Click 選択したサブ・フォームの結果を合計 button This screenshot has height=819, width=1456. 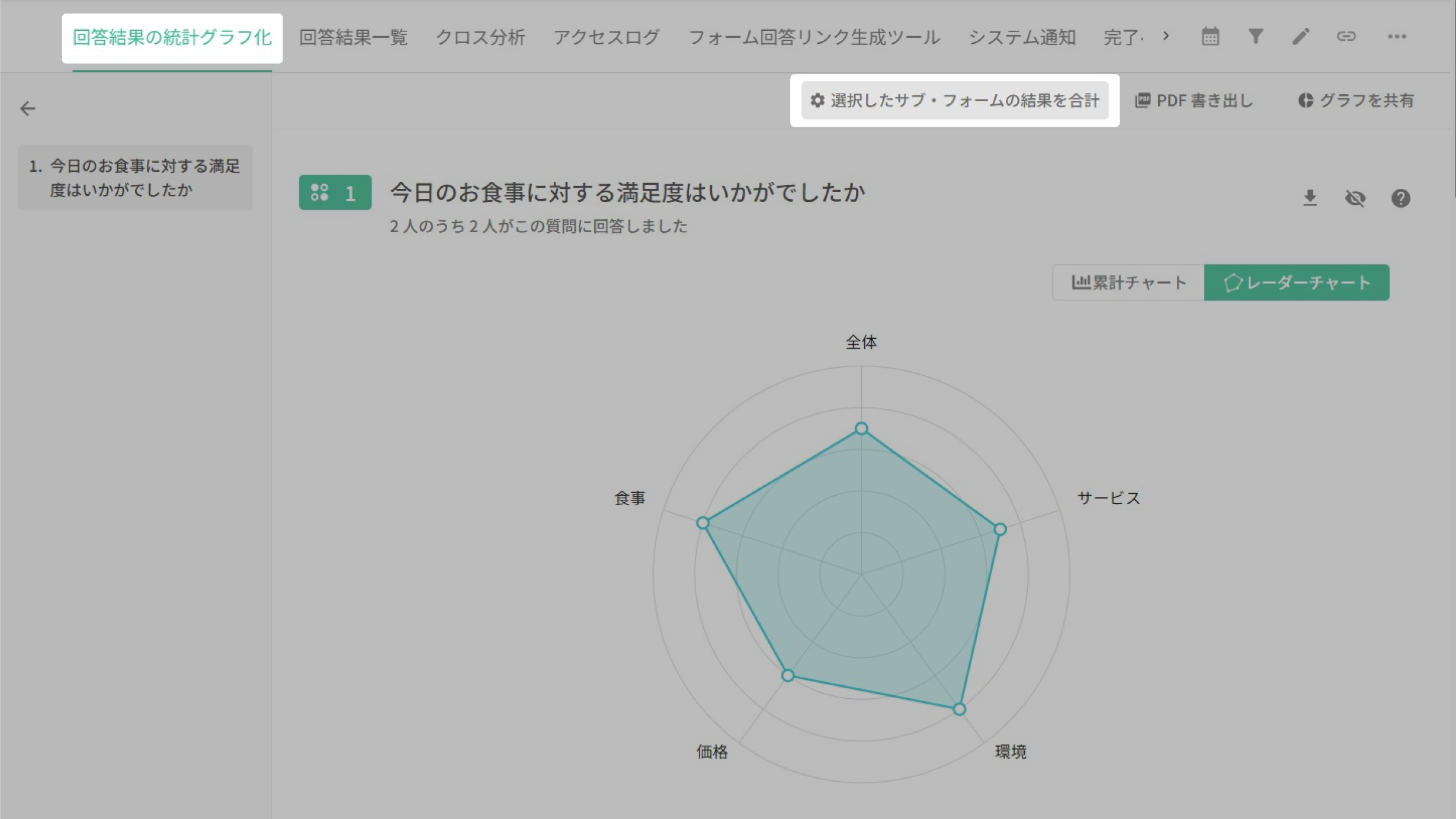pyautogui.click(x=955, y=101)
